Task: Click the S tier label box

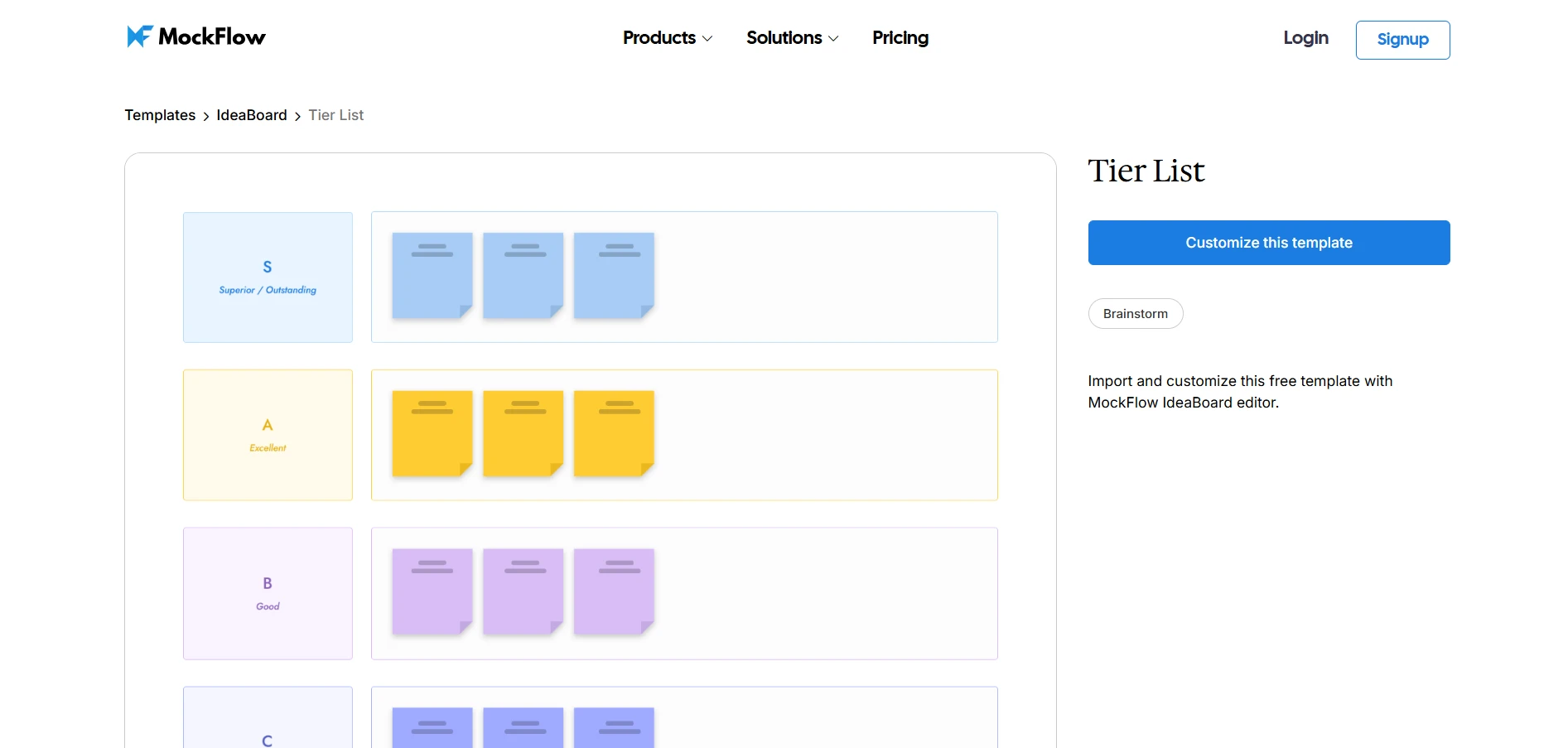Action: pyautogui.click(x=268, y=277)
